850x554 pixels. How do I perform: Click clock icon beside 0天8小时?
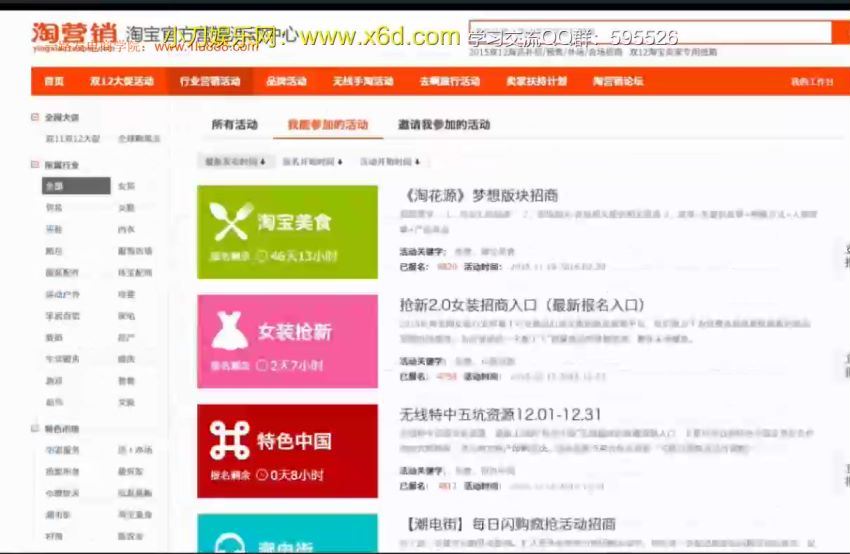pos(262,475)
